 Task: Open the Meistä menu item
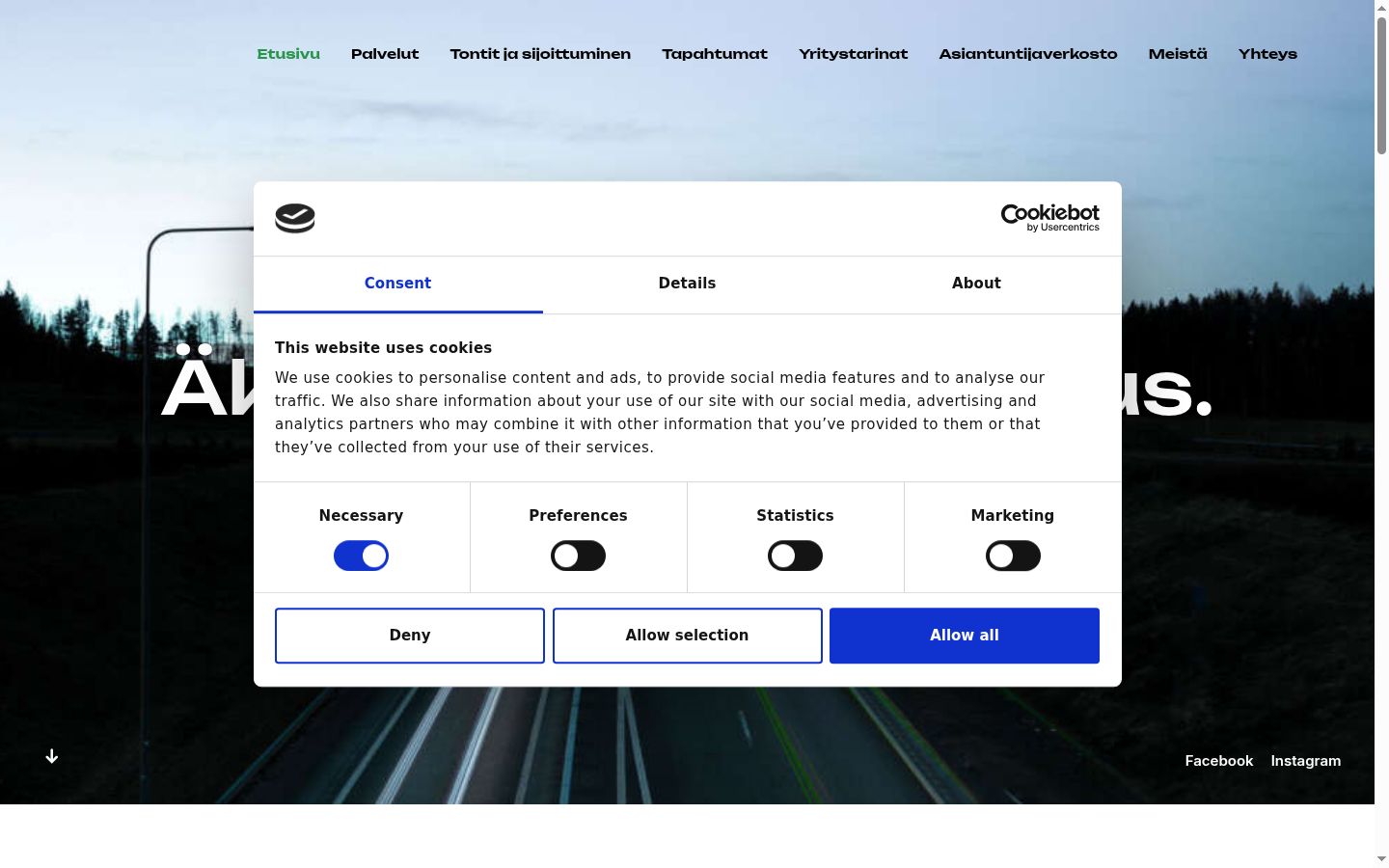tap(1178, 54)
